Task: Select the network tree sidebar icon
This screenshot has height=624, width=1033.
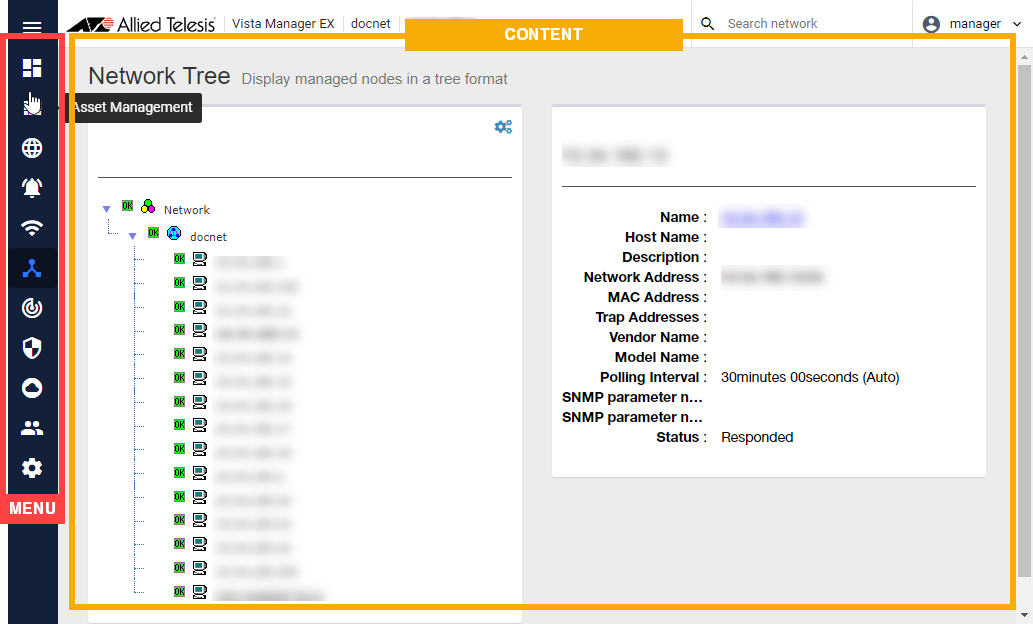Action: 32,268
